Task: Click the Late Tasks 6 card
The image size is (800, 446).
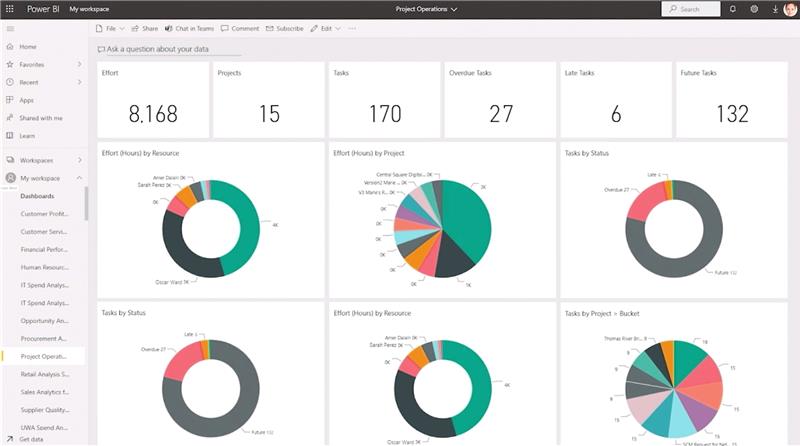Action: point(616,100)
